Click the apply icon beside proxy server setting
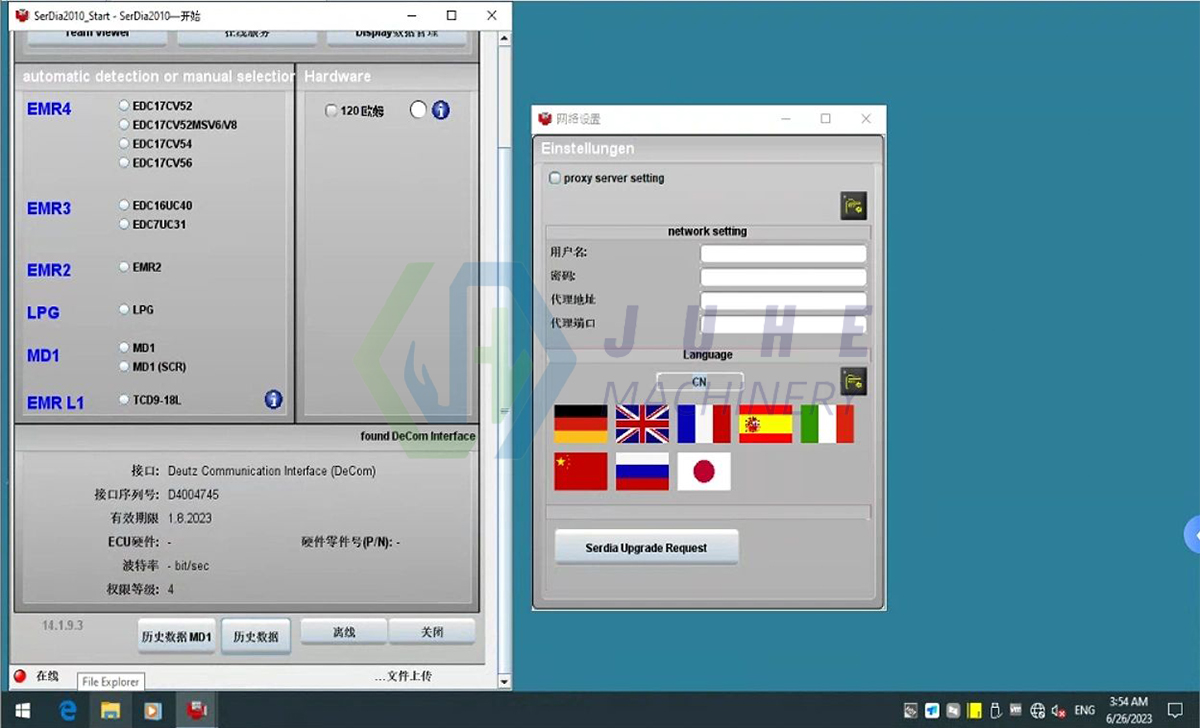This screenshot has width=1200, height=728. point(853,204)
